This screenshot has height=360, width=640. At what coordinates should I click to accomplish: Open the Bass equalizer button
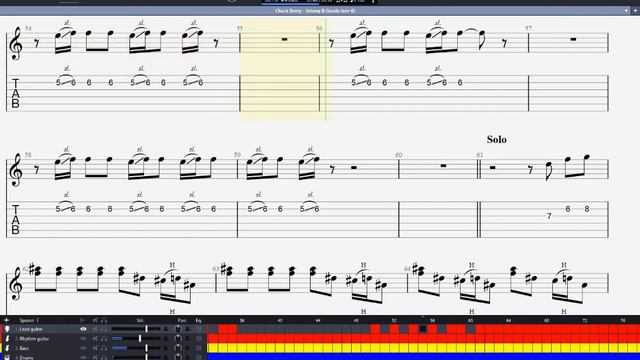[199, 348]
